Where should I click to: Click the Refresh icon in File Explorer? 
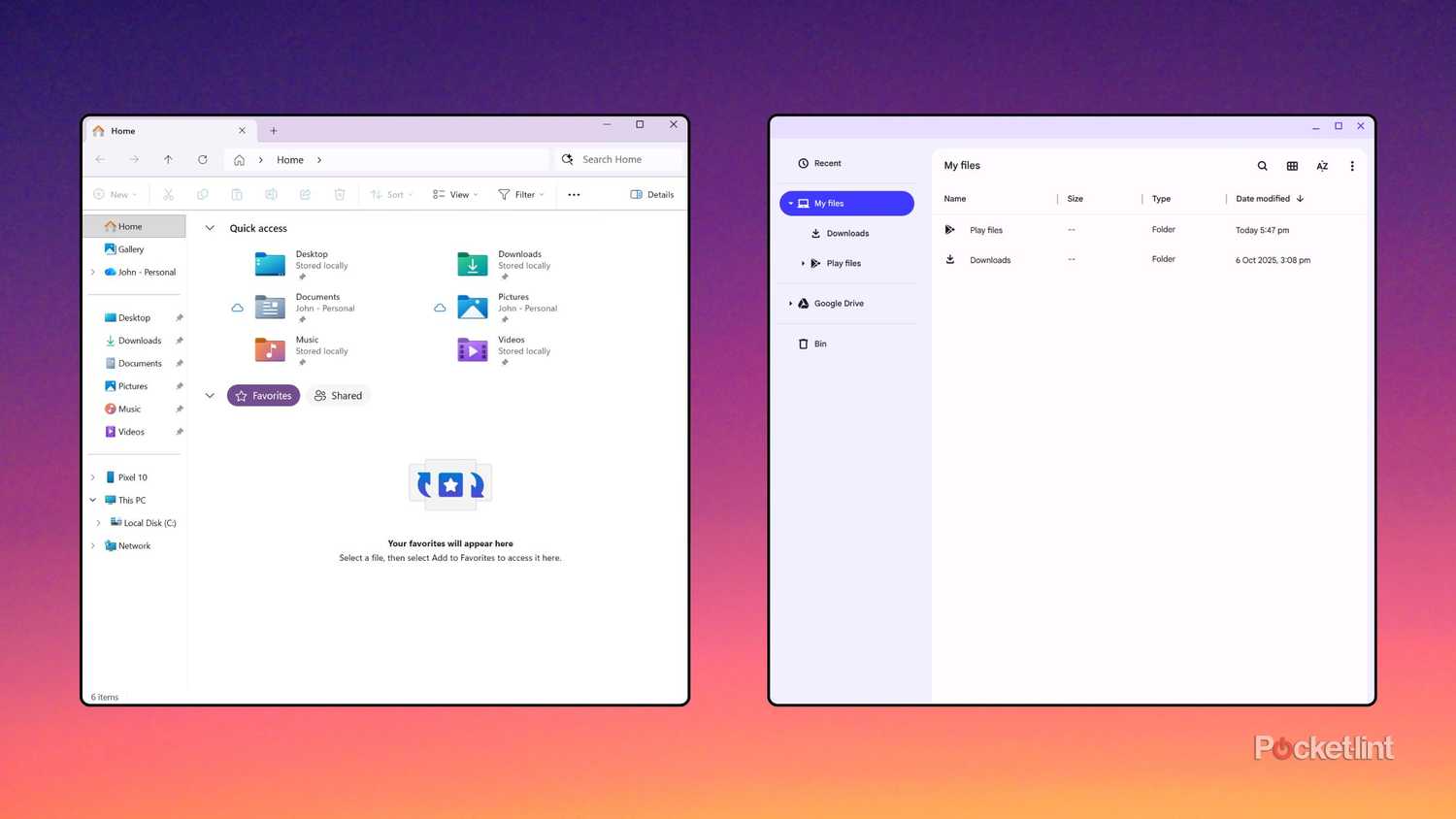(202, 159)
